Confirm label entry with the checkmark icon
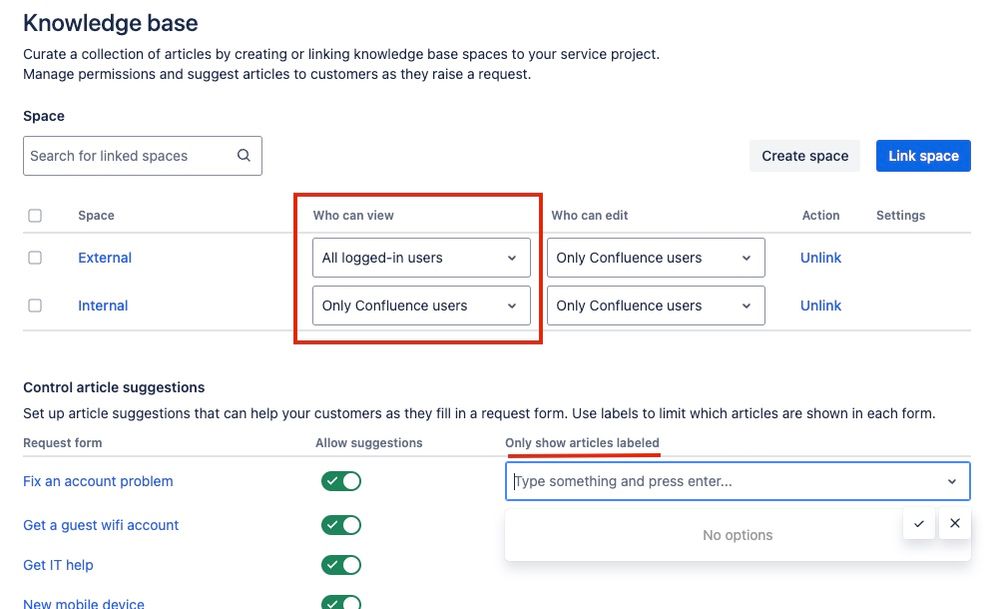This screenshot has width=998, height=609. (x=919, y=524)
